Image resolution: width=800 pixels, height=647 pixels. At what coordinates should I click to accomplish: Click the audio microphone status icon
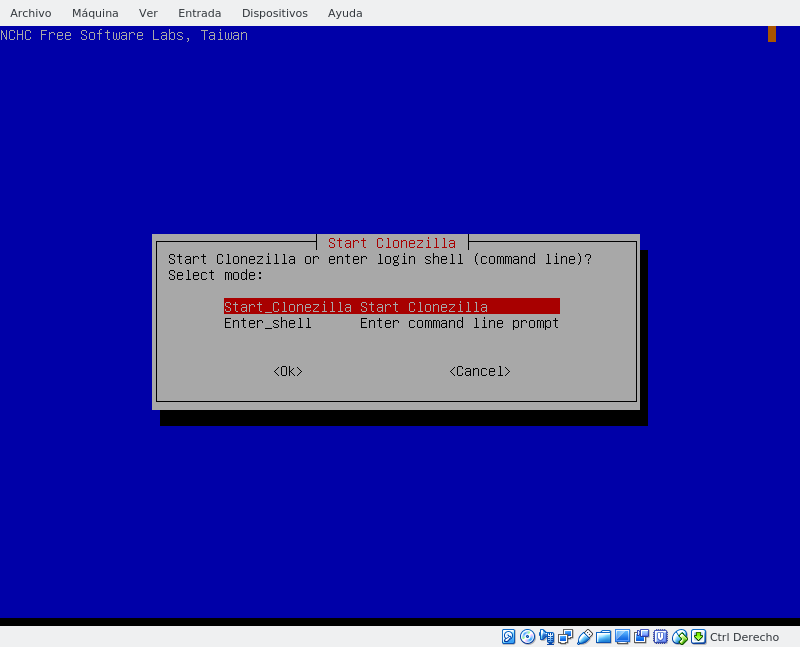546,636
